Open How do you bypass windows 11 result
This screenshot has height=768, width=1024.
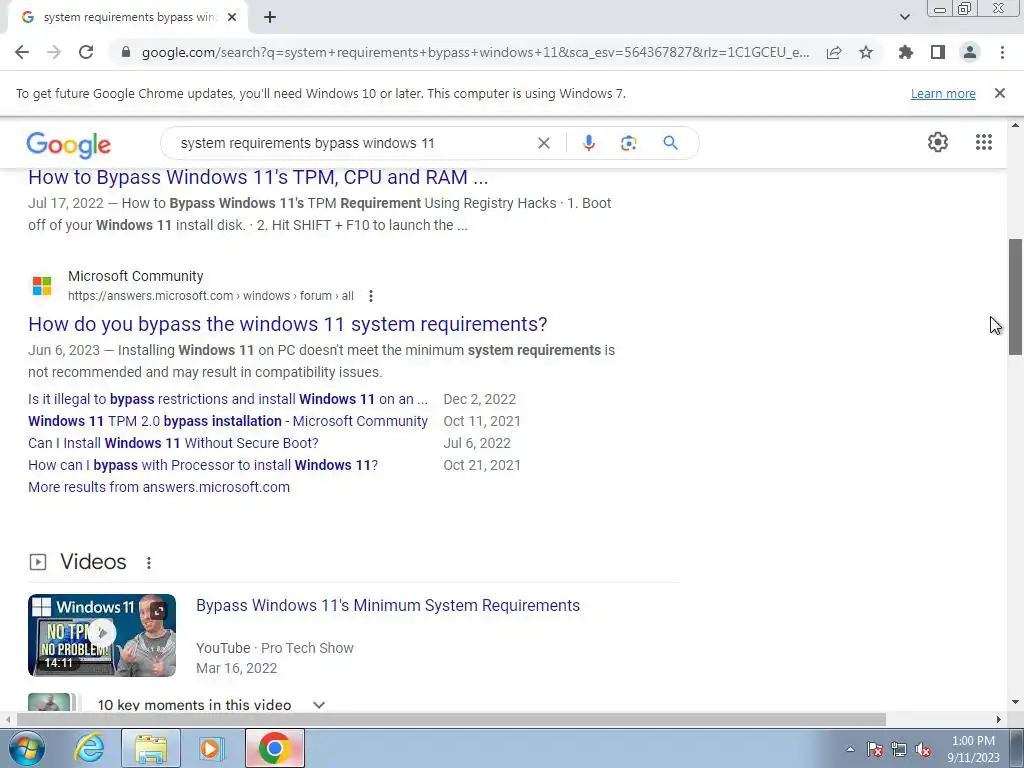287,324
